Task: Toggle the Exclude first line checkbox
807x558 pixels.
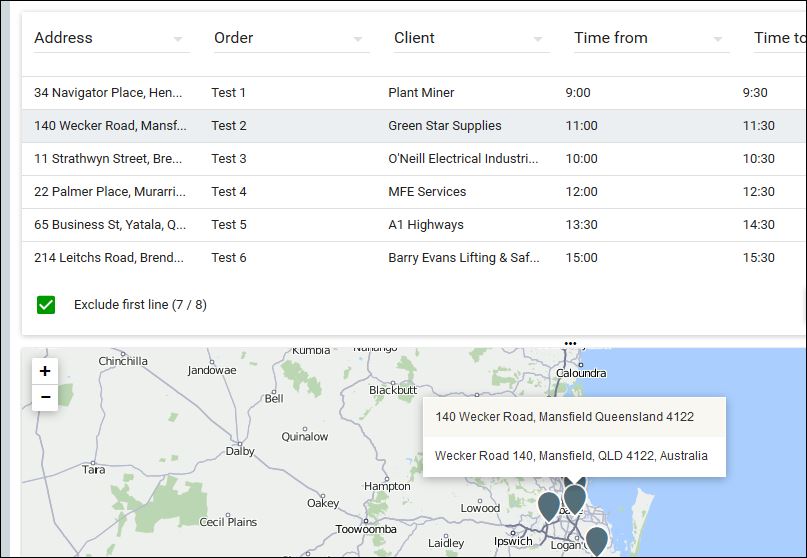Action: coord(46,304)
